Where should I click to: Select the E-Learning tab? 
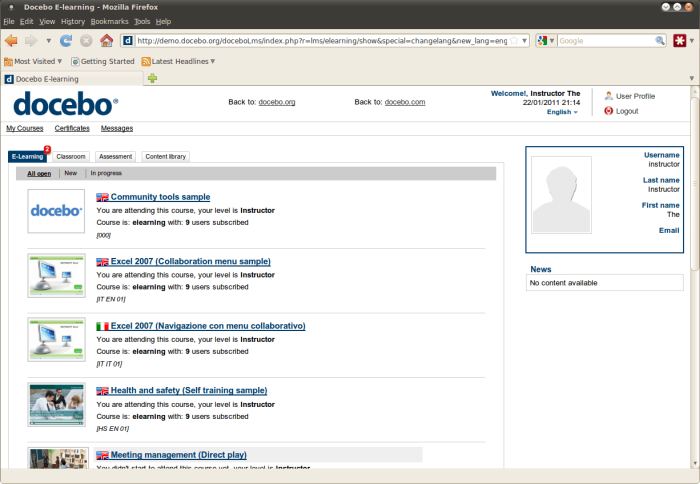point(27,157)
